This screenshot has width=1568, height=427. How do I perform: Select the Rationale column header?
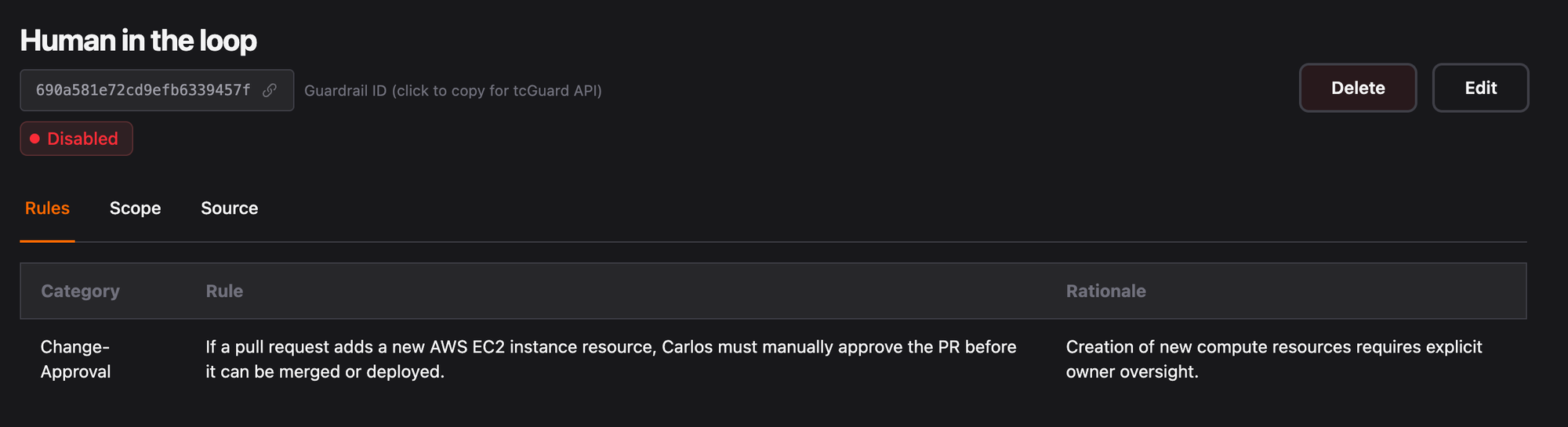coord(1105,291)
